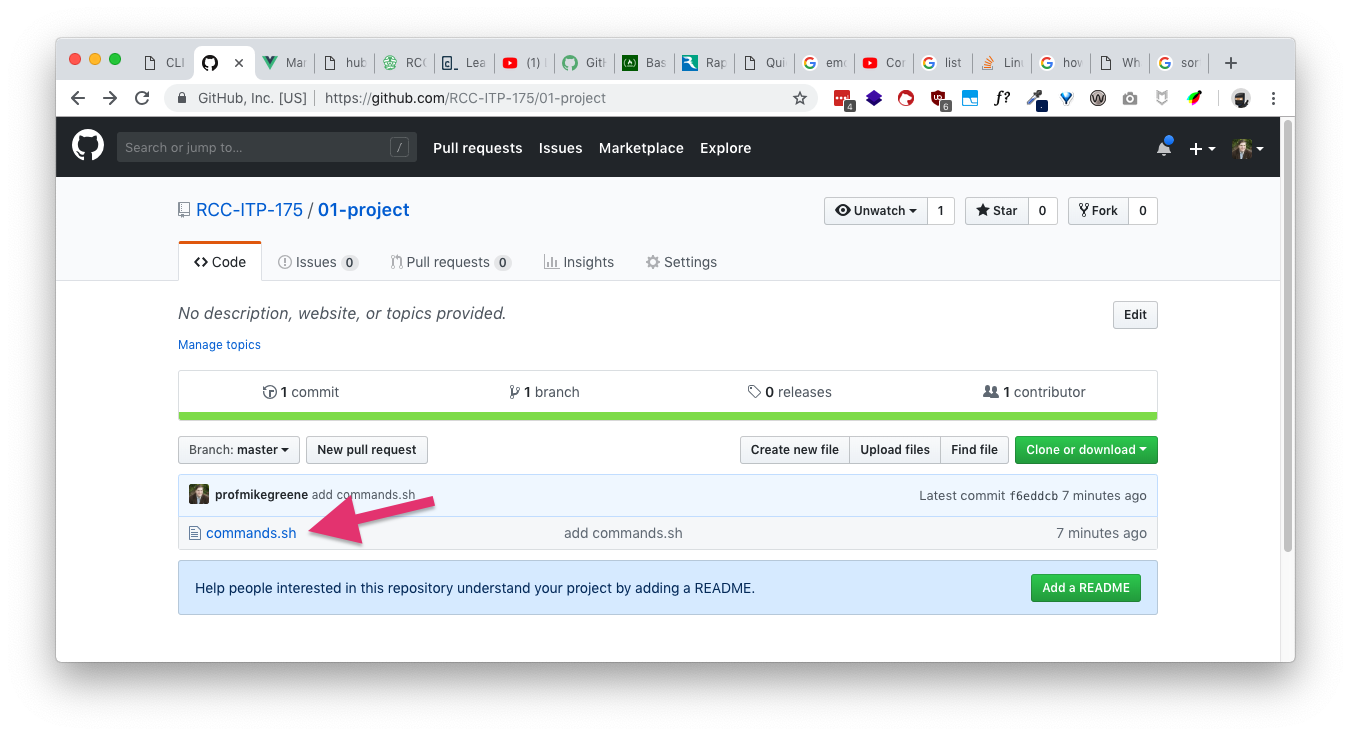The height and width of the screenshot is (736, 1351).
Task: Click the watchers count 1
Action: click(x=940, y=210)
